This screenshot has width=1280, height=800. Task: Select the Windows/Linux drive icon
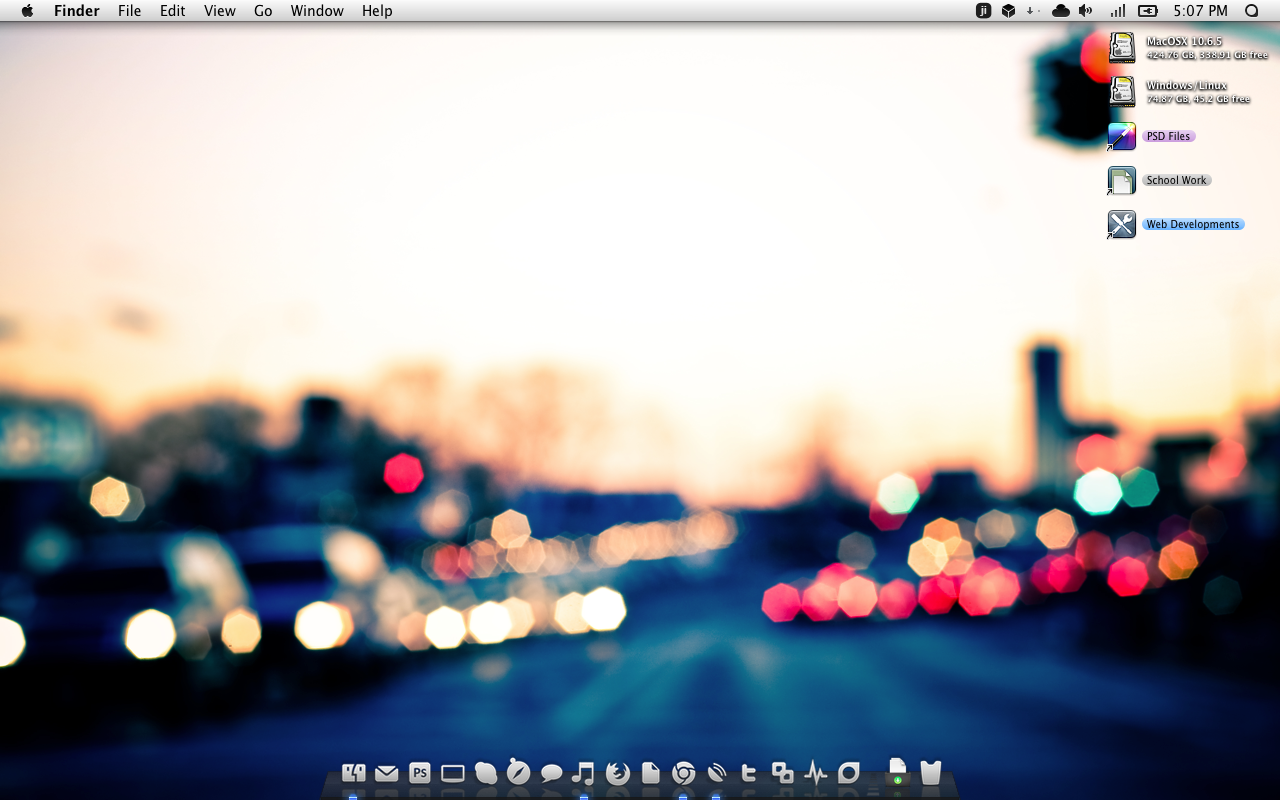pos(1122,91)
